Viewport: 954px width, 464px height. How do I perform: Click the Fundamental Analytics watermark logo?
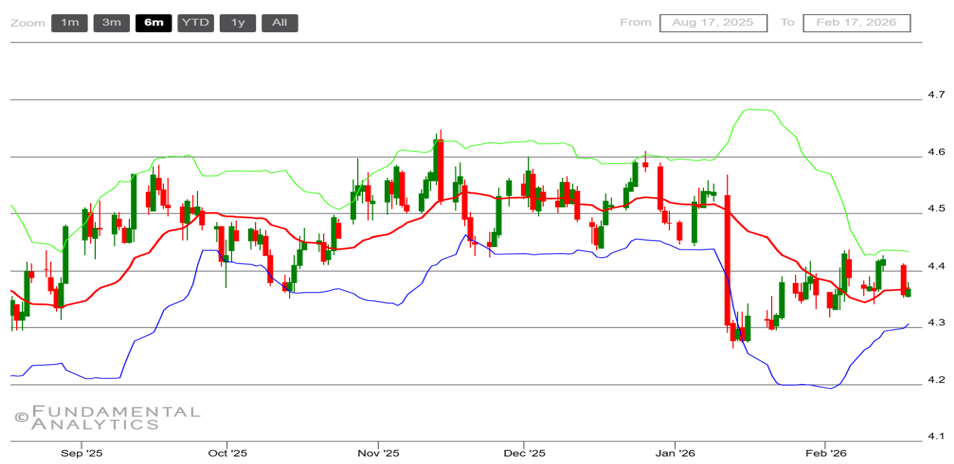(x=107, y=417)
